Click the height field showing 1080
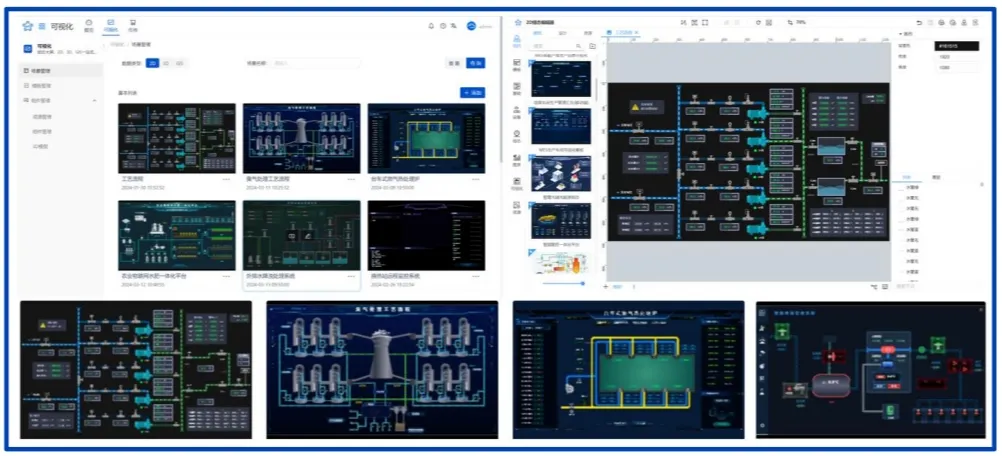The width and height of the screenshot is (1002, 456). [x=956, y=67]
